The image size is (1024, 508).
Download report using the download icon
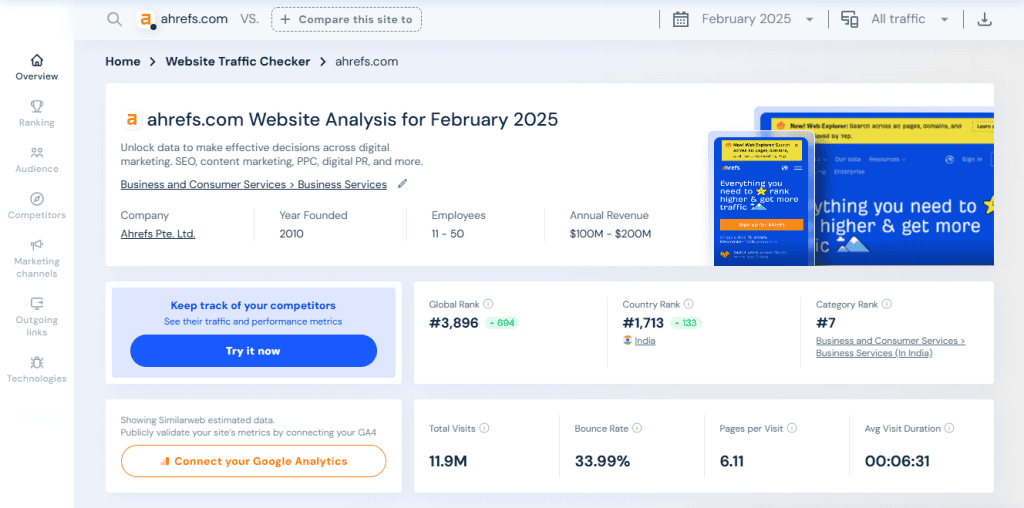tap(985, 19)
